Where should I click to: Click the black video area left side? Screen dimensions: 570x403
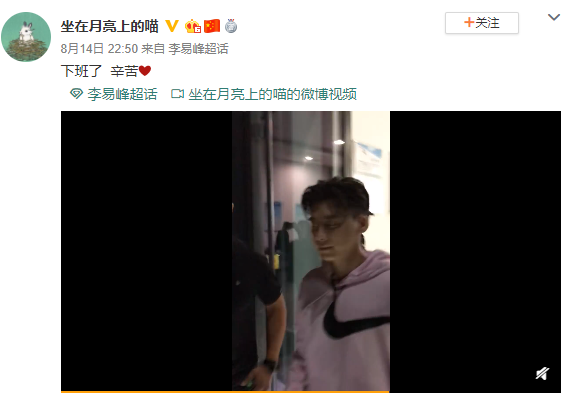[146, 251]
